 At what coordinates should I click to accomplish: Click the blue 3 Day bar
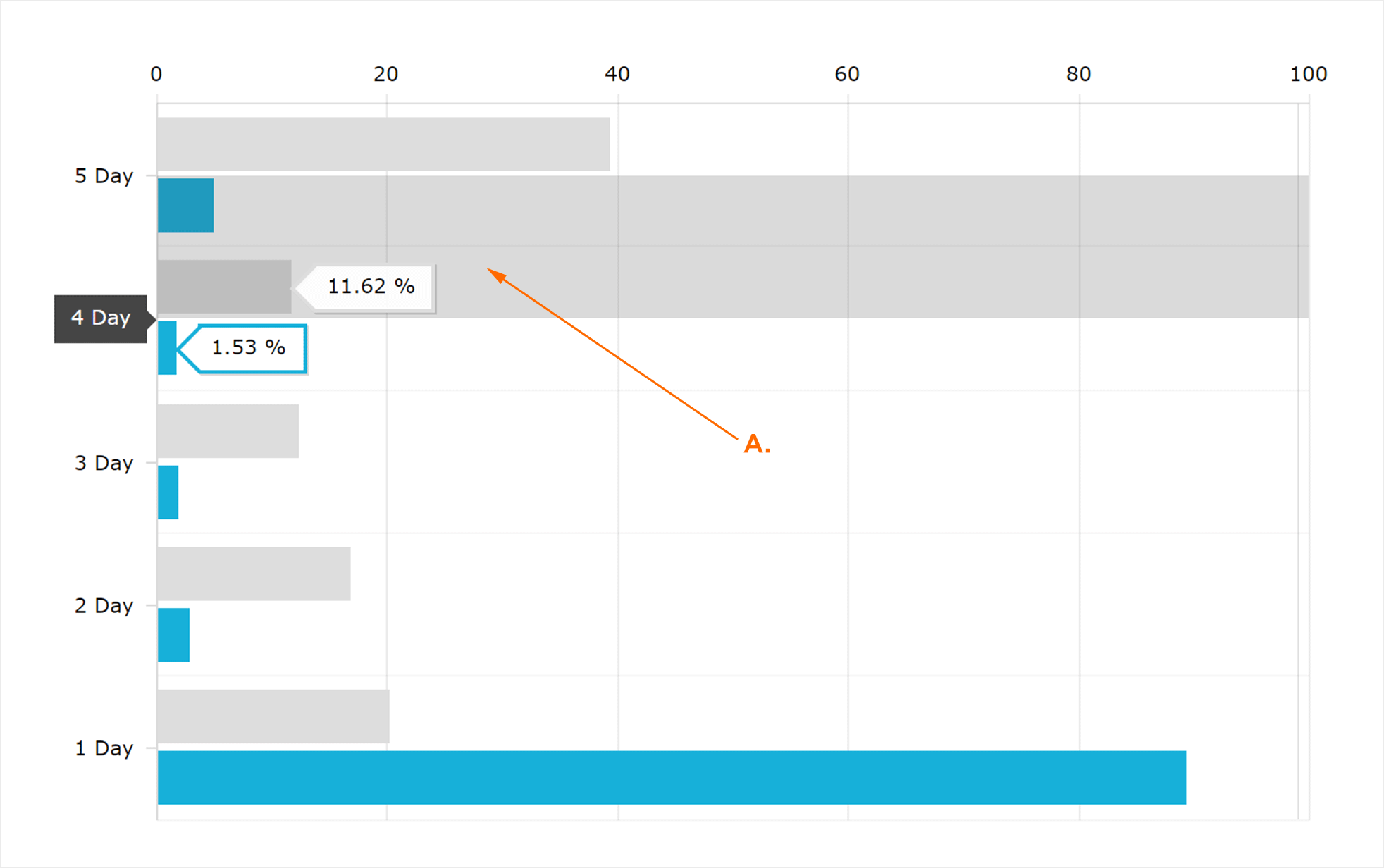(x=168, y=492)
